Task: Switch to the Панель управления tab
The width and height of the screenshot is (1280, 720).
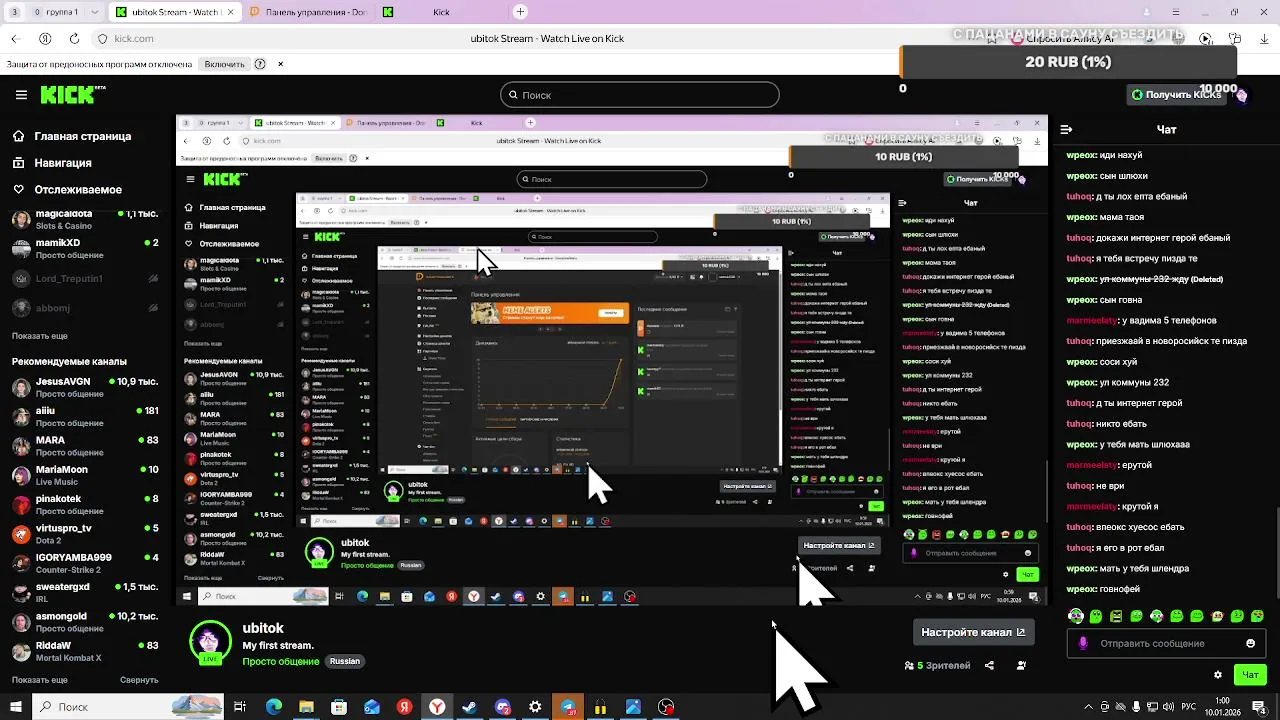Action: (x=307, y=12)
